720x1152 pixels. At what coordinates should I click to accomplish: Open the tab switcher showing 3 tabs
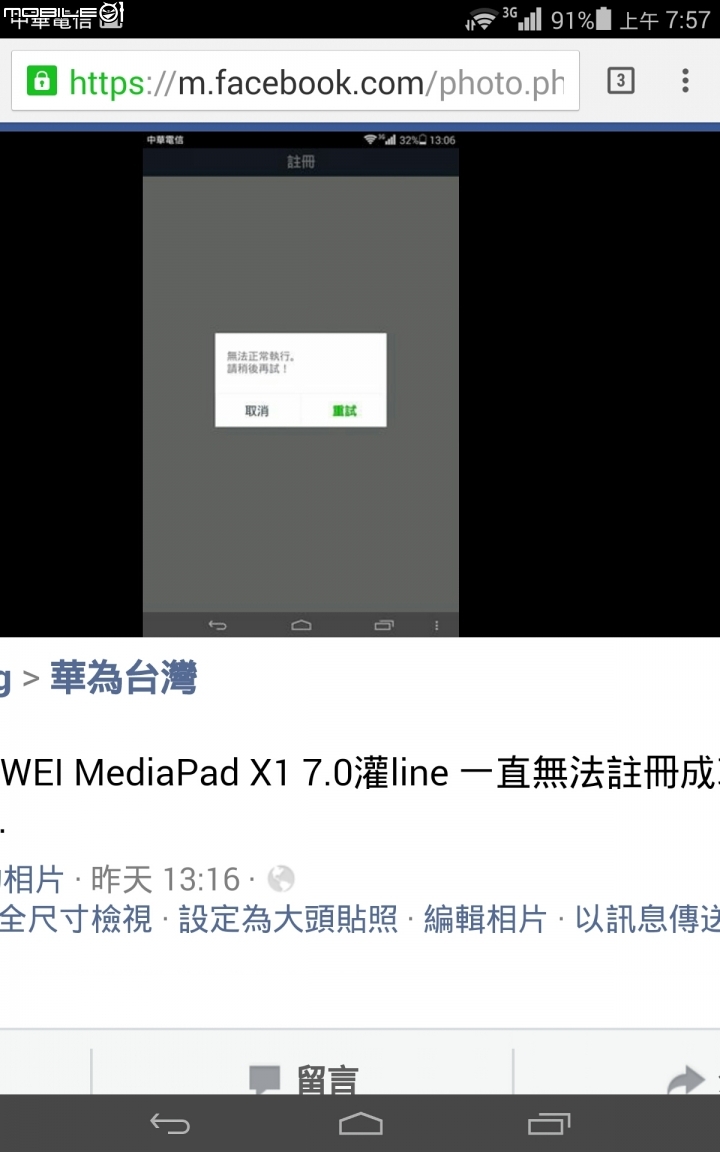click(x=621, y=81)
